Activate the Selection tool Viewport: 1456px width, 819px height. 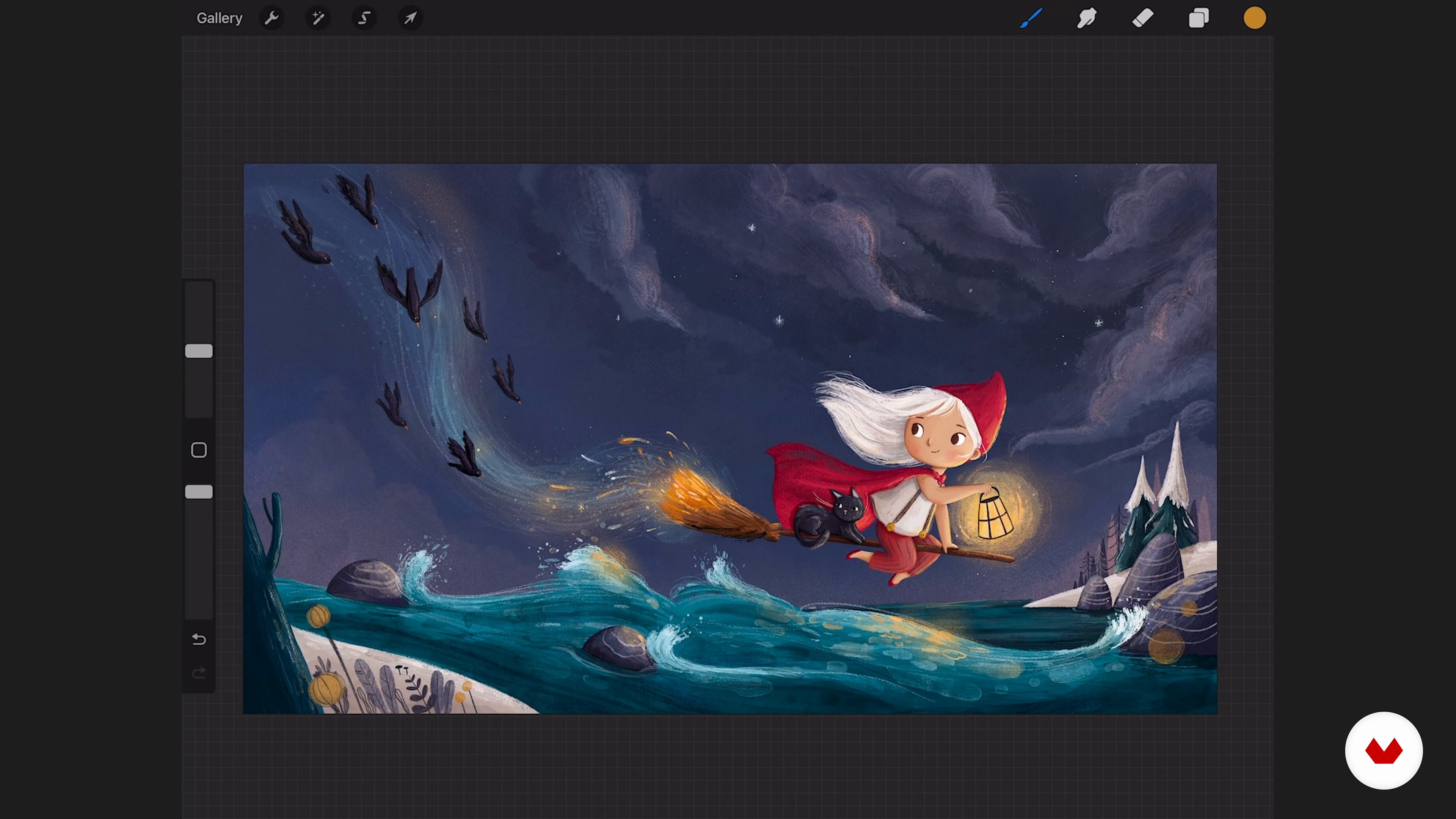pos(364,18)
